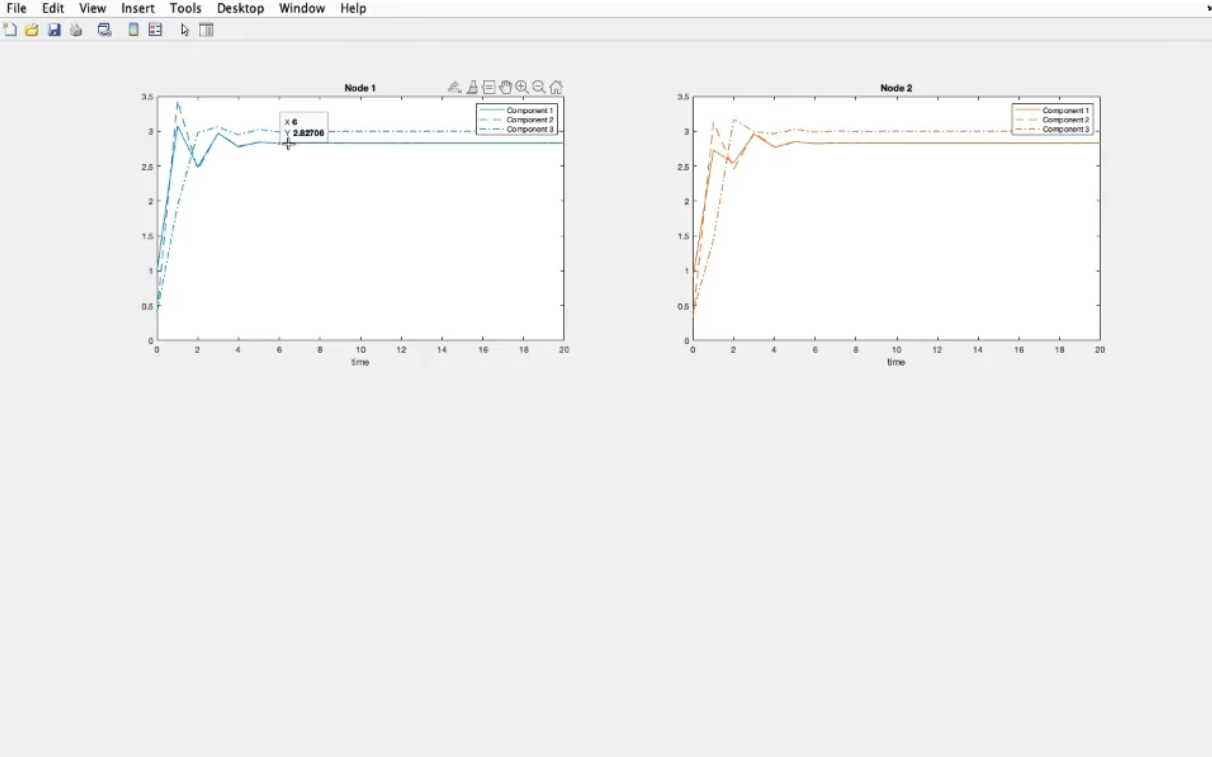Viewport: 1212px width, 757px height.
Task: Activate the data tips tool on Node 1
Action: (489, 88)
